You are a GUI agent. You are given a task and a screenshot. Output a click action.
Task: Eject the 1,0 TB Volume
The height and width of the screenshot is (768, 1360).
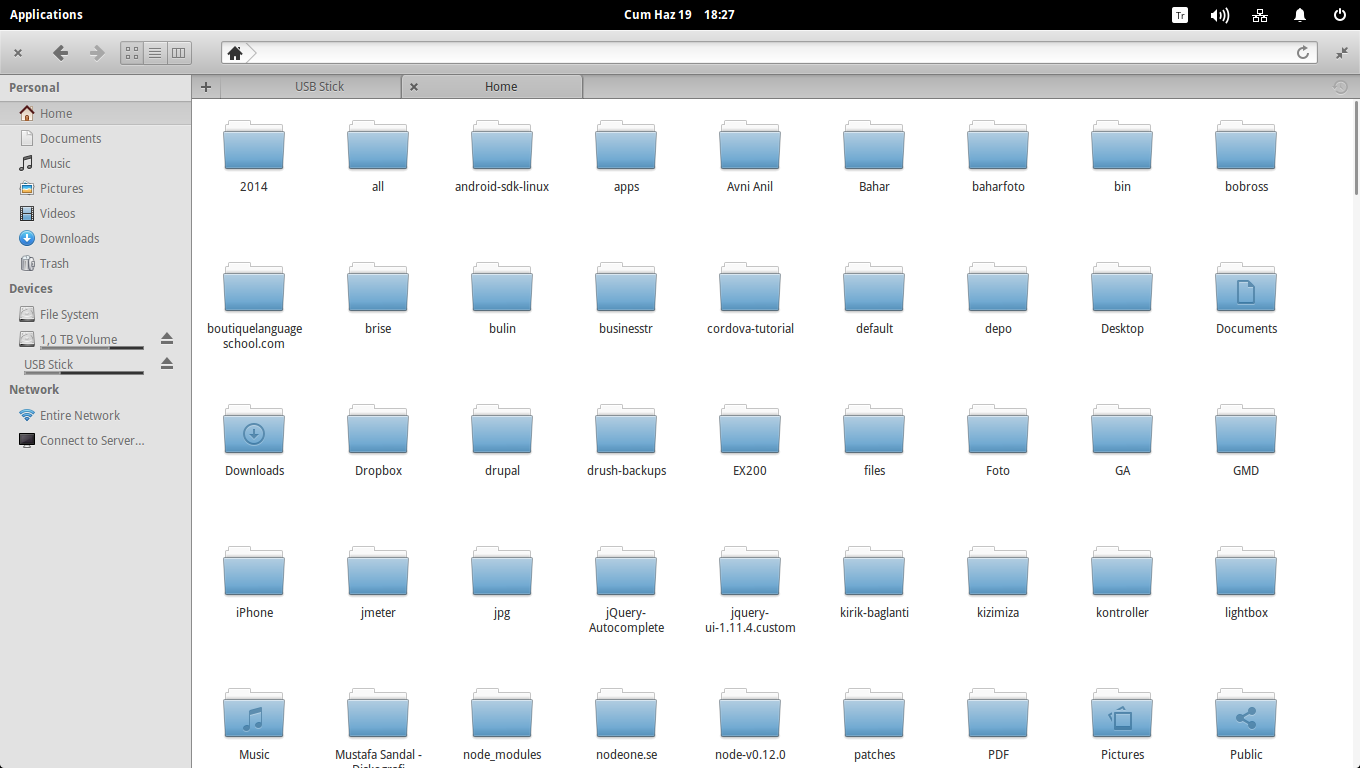click(167, 339)
